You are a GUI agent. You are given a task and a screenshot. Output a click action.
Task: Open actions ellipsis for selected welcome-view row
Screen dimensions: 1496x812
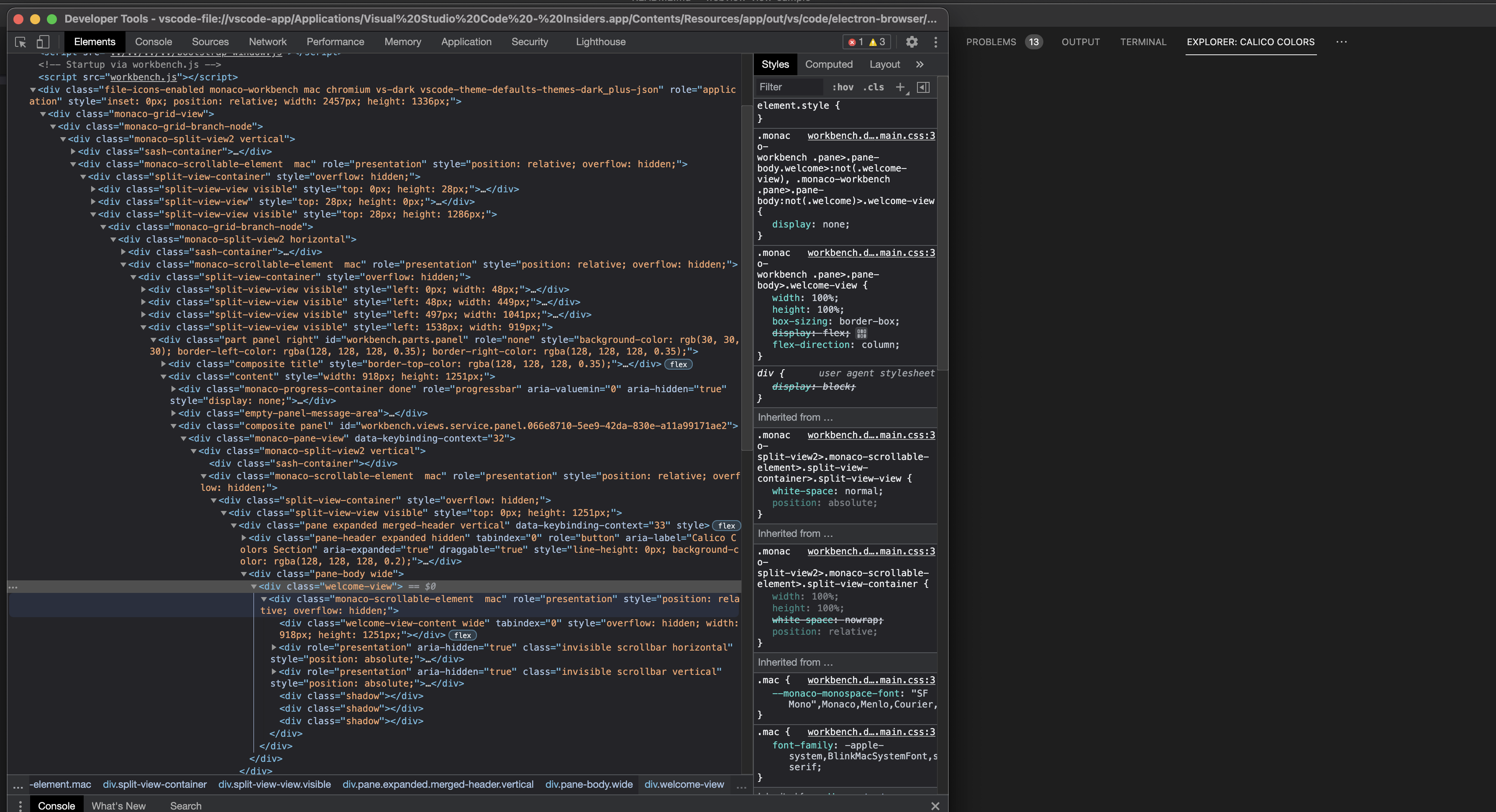tap(13, 587)
